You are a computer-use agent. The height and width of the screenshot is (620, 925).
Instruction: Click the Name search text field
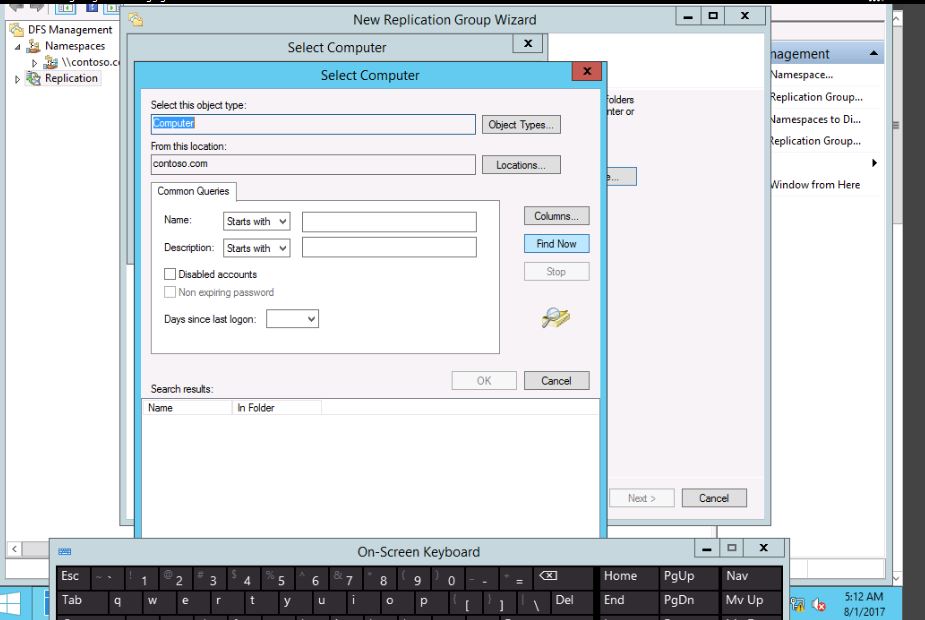(x=389, y=222)
